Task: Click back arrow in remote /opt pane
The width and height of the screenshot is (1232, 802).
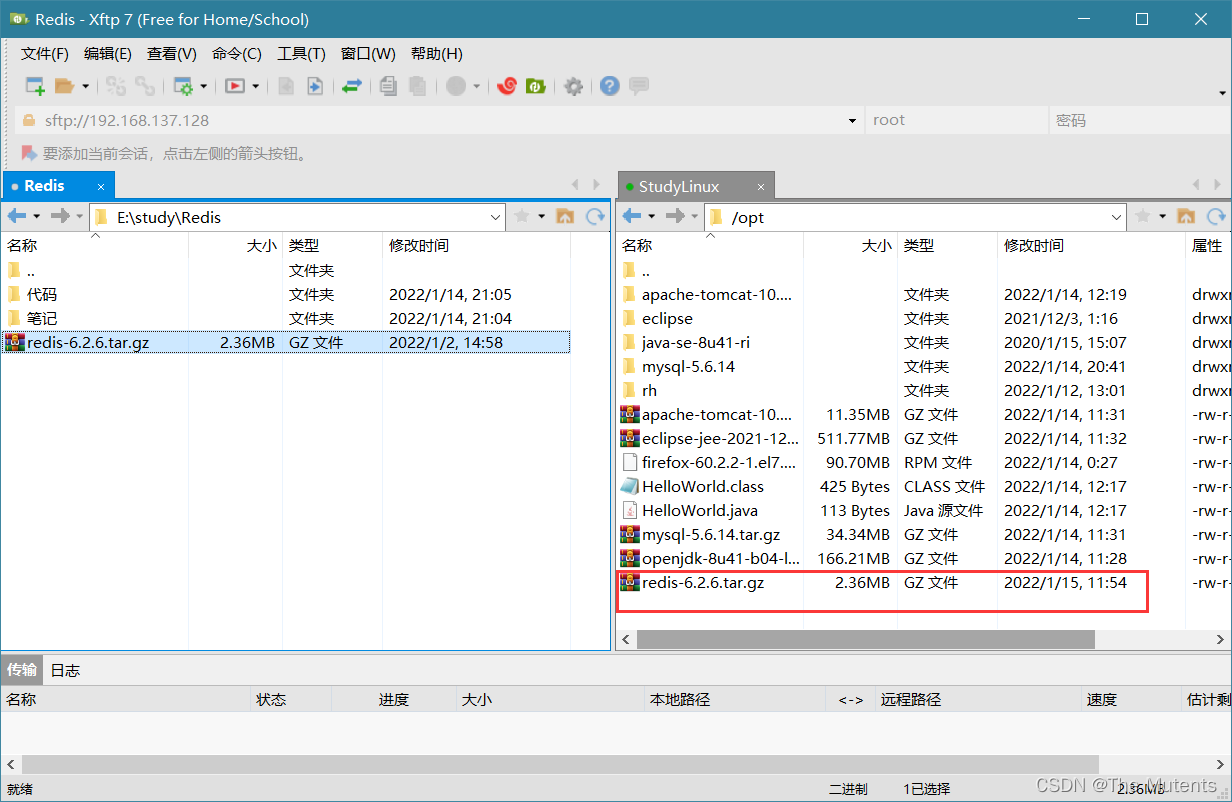Action: point(632,216)
